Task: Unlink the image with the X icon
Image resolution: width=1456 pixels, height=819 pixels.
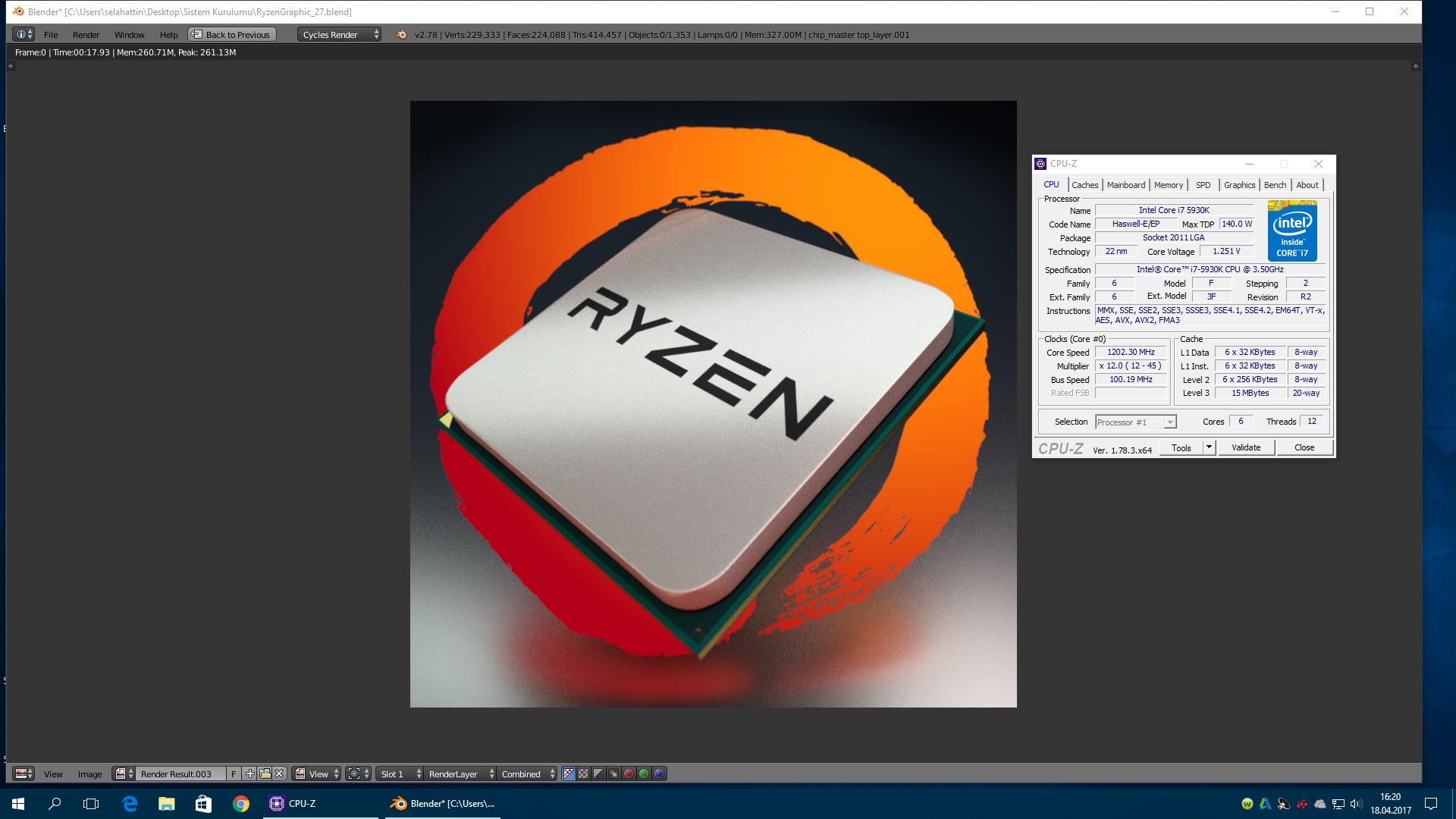Action: tap(279, 773)
